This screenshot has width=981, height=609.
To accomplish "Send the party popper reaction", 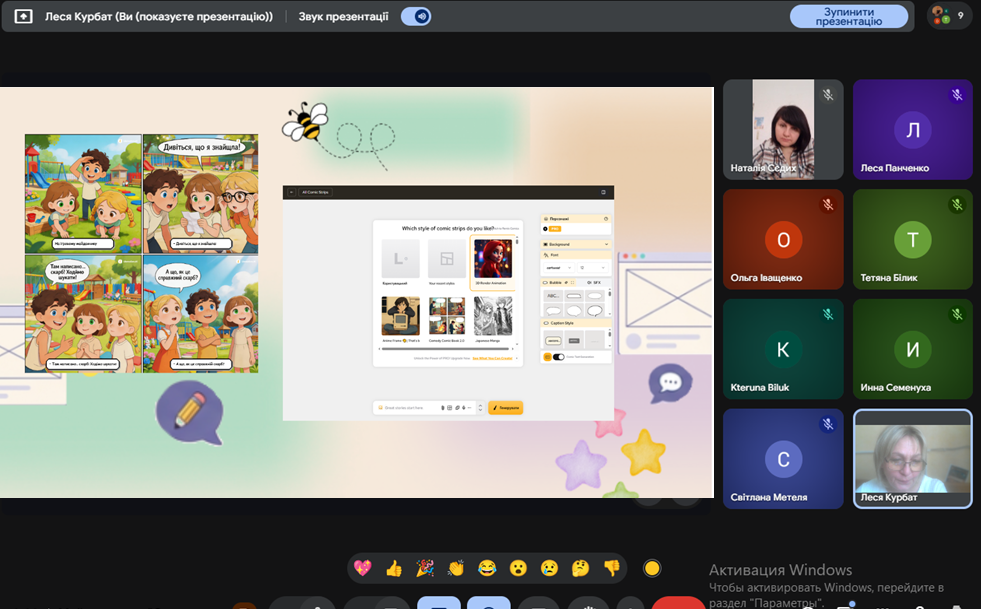I will click(425, 568).
